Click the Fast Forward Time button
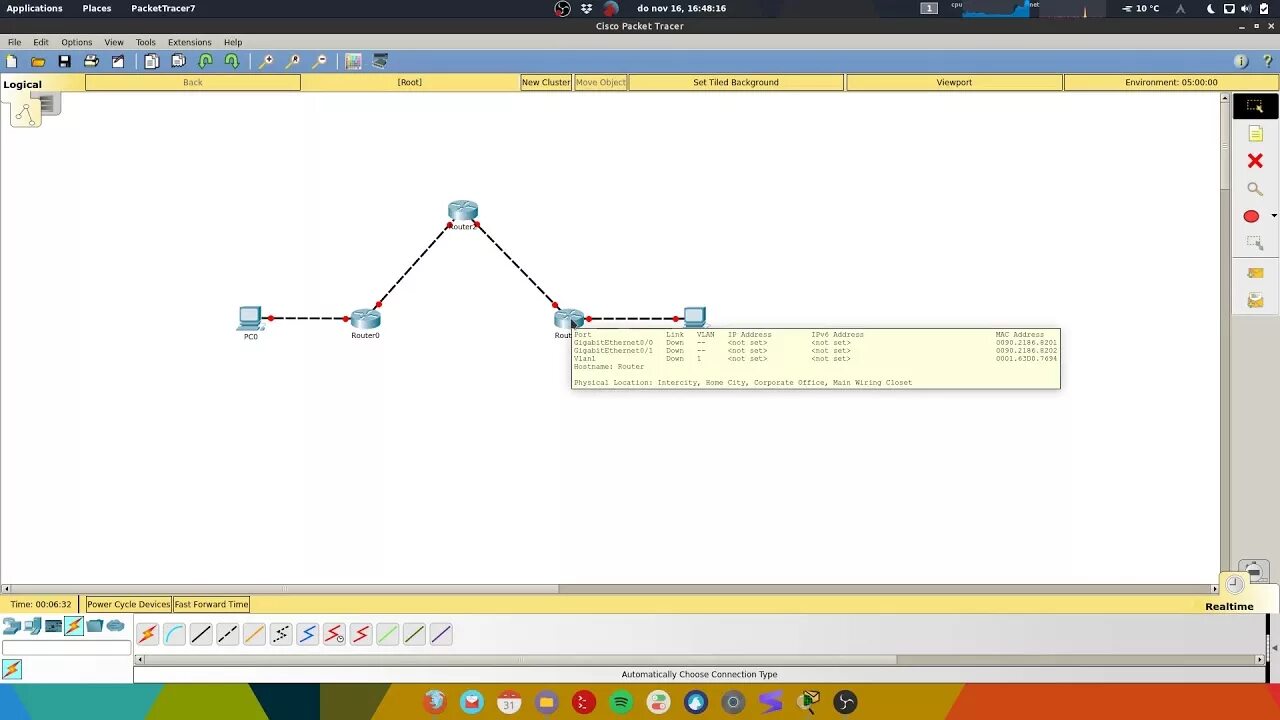Screen dimensions: 1280x720 [211, 604]
